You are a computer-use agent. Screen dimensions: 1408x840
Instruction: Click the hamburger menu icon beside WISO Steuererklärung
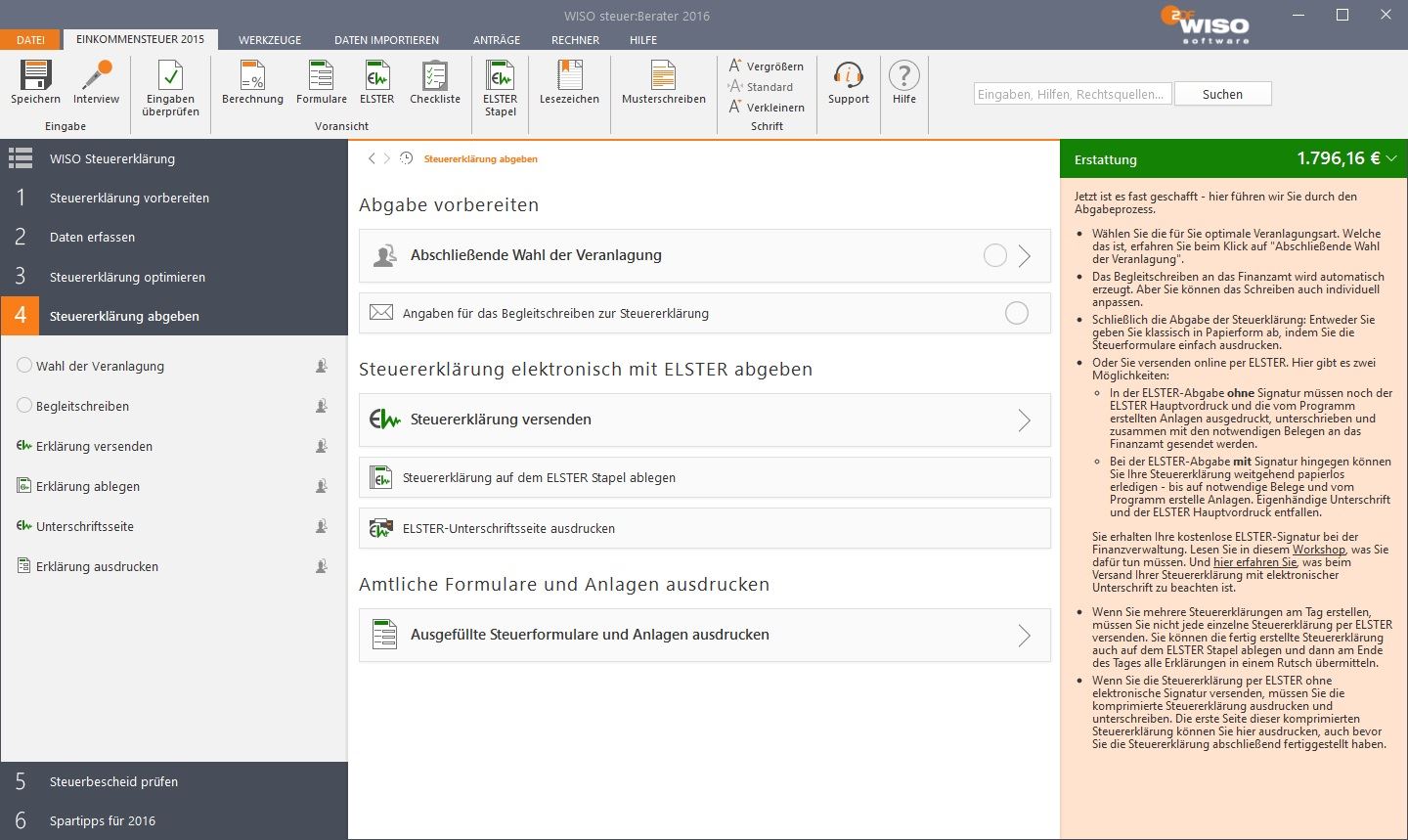21,158
